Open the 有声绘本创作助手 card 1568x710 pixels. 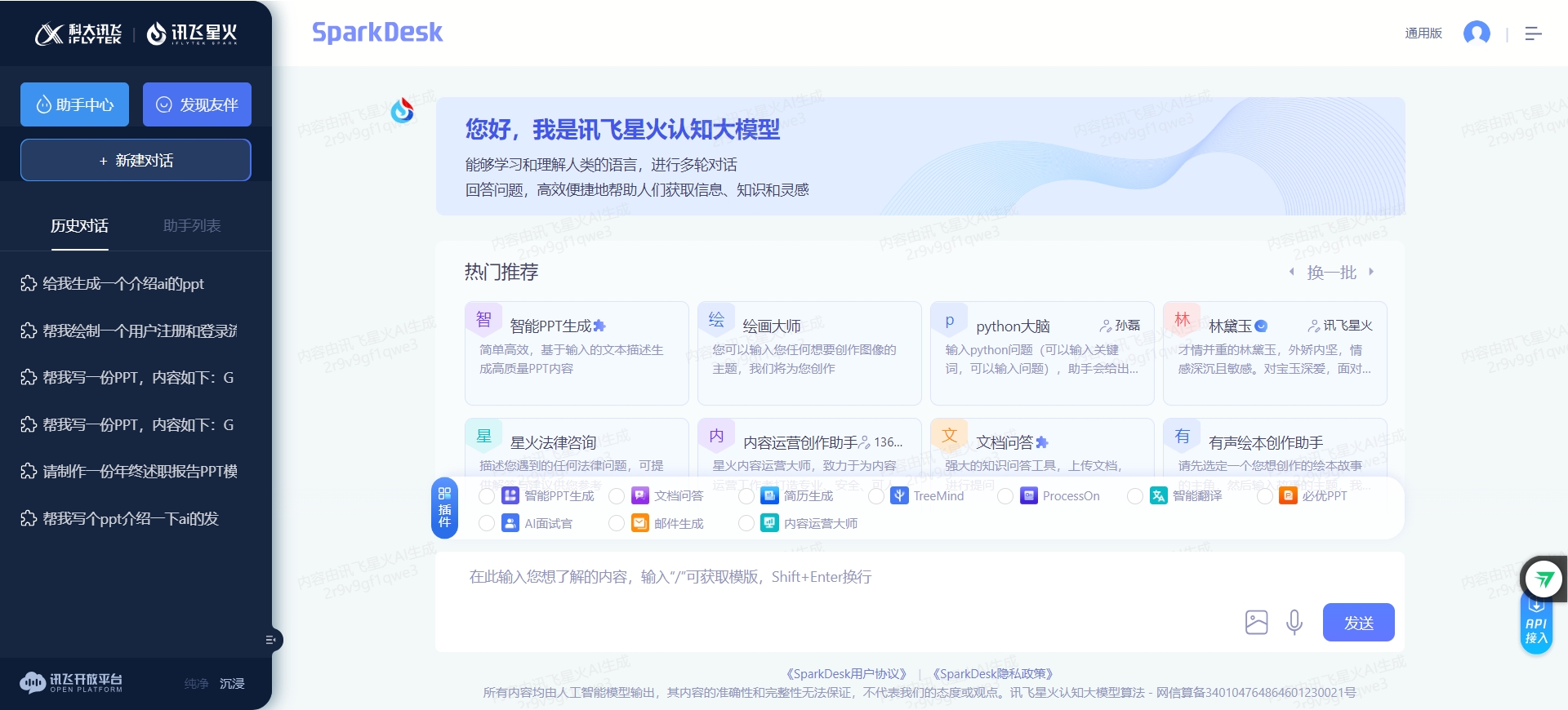[1275, 447]
